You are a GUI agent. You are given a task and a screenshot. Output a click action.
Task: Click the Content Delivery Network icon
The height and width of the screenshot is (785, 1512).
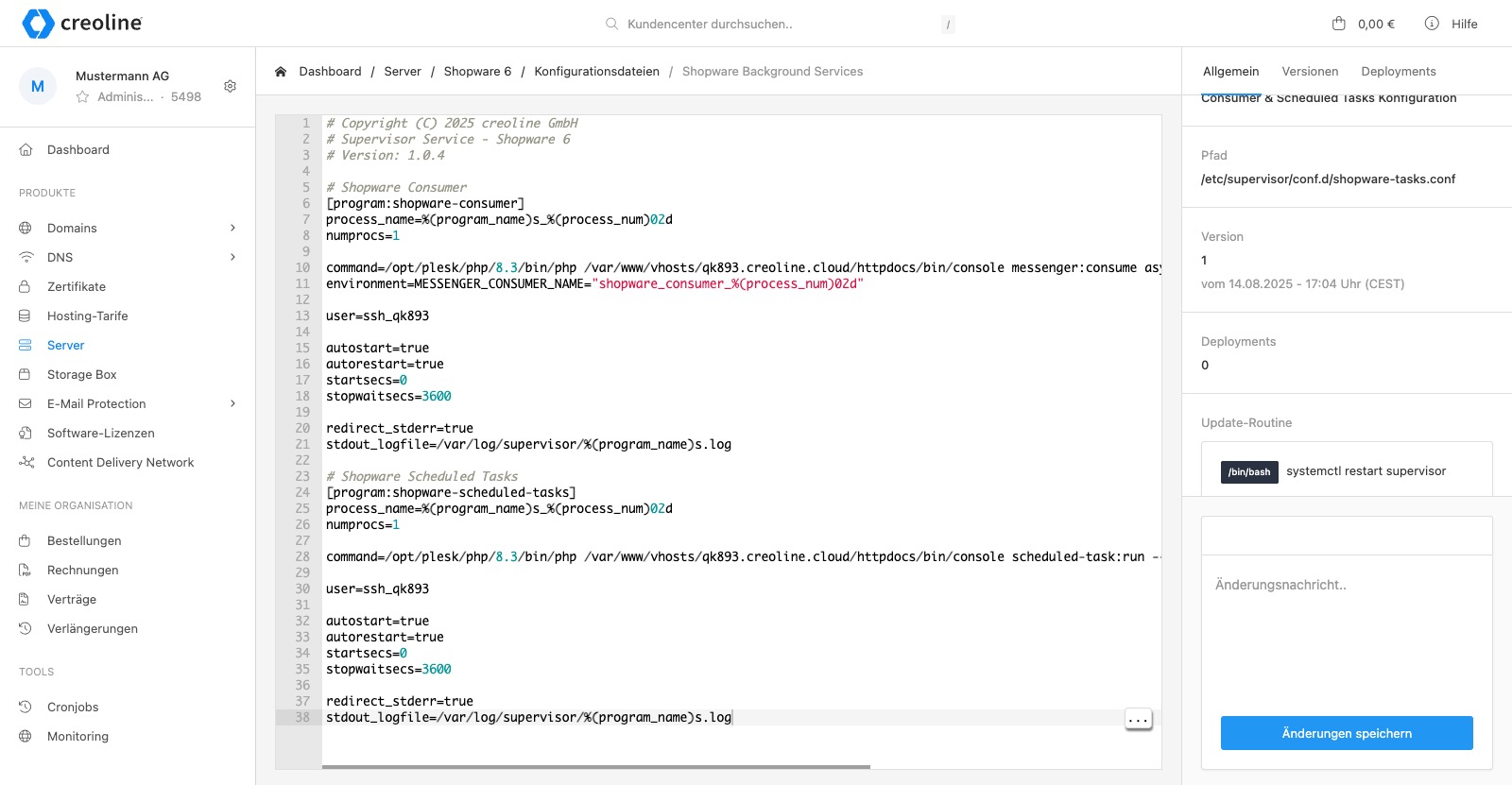tap(26, 462)
